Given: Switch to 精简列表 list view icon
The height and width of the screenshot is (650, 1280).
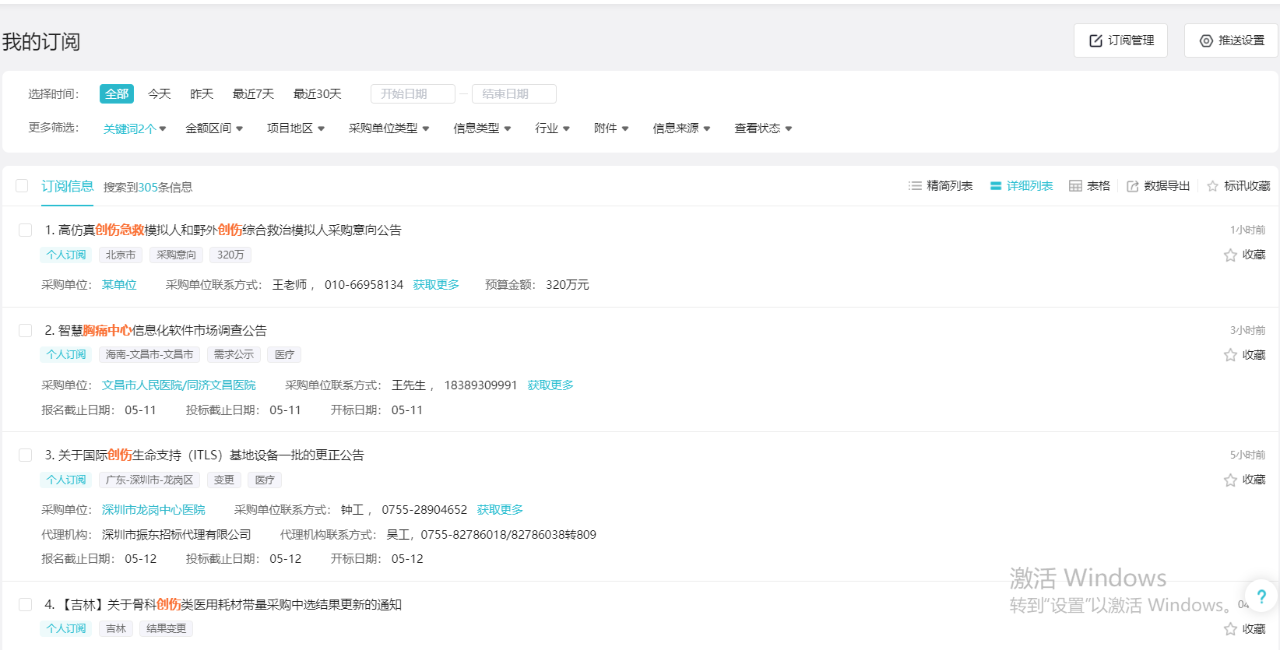Looking at the screenshot, I should pyautogui.click(x=915, y=186).
